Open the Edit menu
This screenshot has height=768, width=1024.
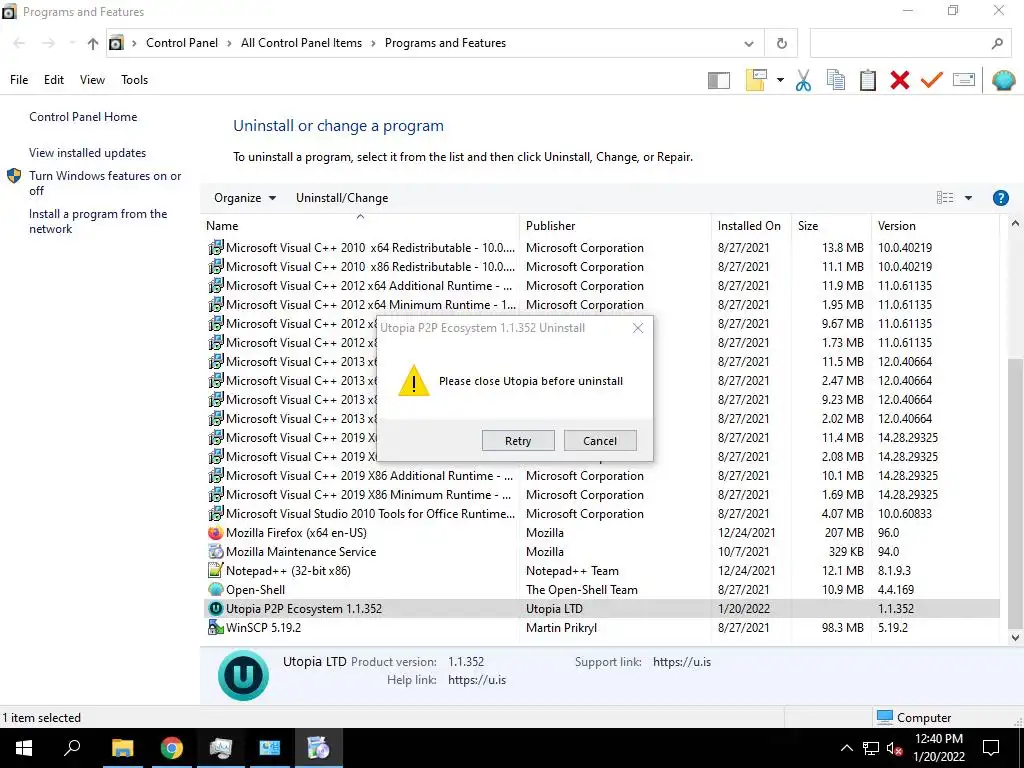pos(54,80)
